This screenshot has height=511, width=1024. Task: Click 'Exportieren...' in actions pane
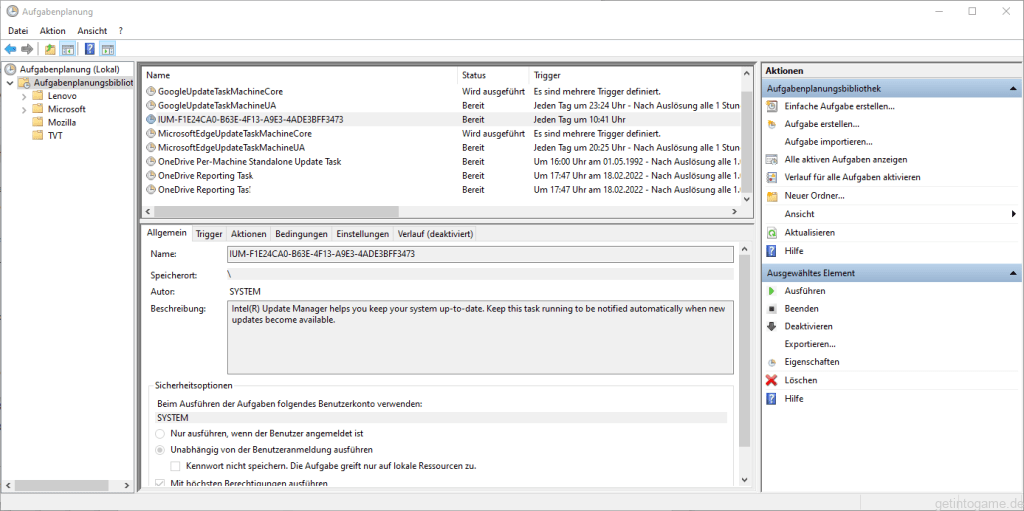(810, 344)
